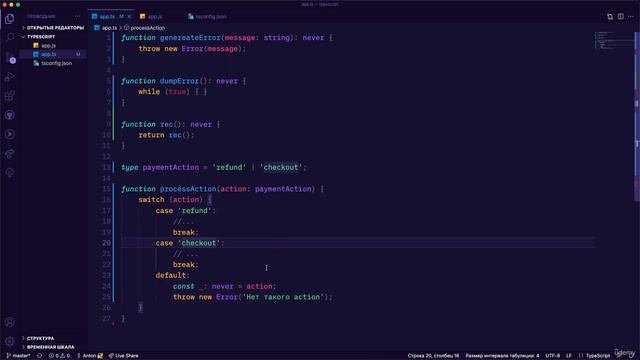Click the tsconfig.json file icon in explorer

click(x=36, y=63)
